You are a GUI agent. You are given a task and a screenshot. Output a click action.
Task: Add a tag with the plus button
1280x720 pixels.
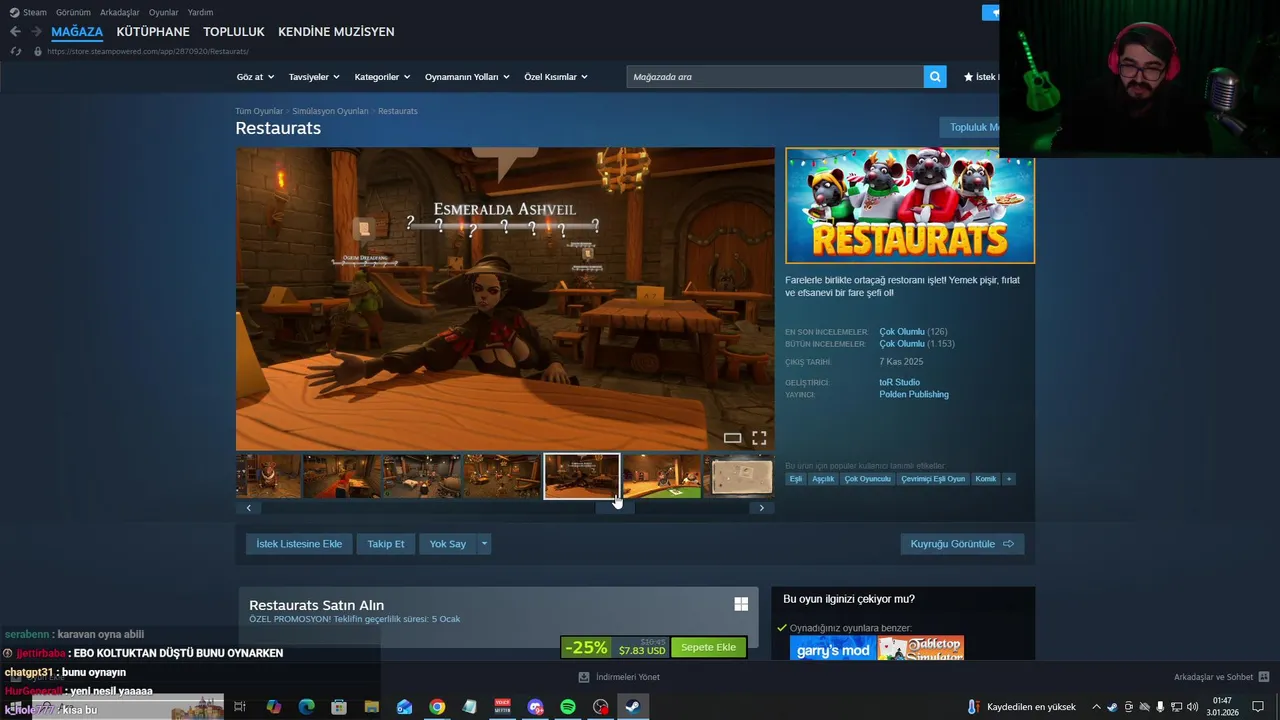1009,479
